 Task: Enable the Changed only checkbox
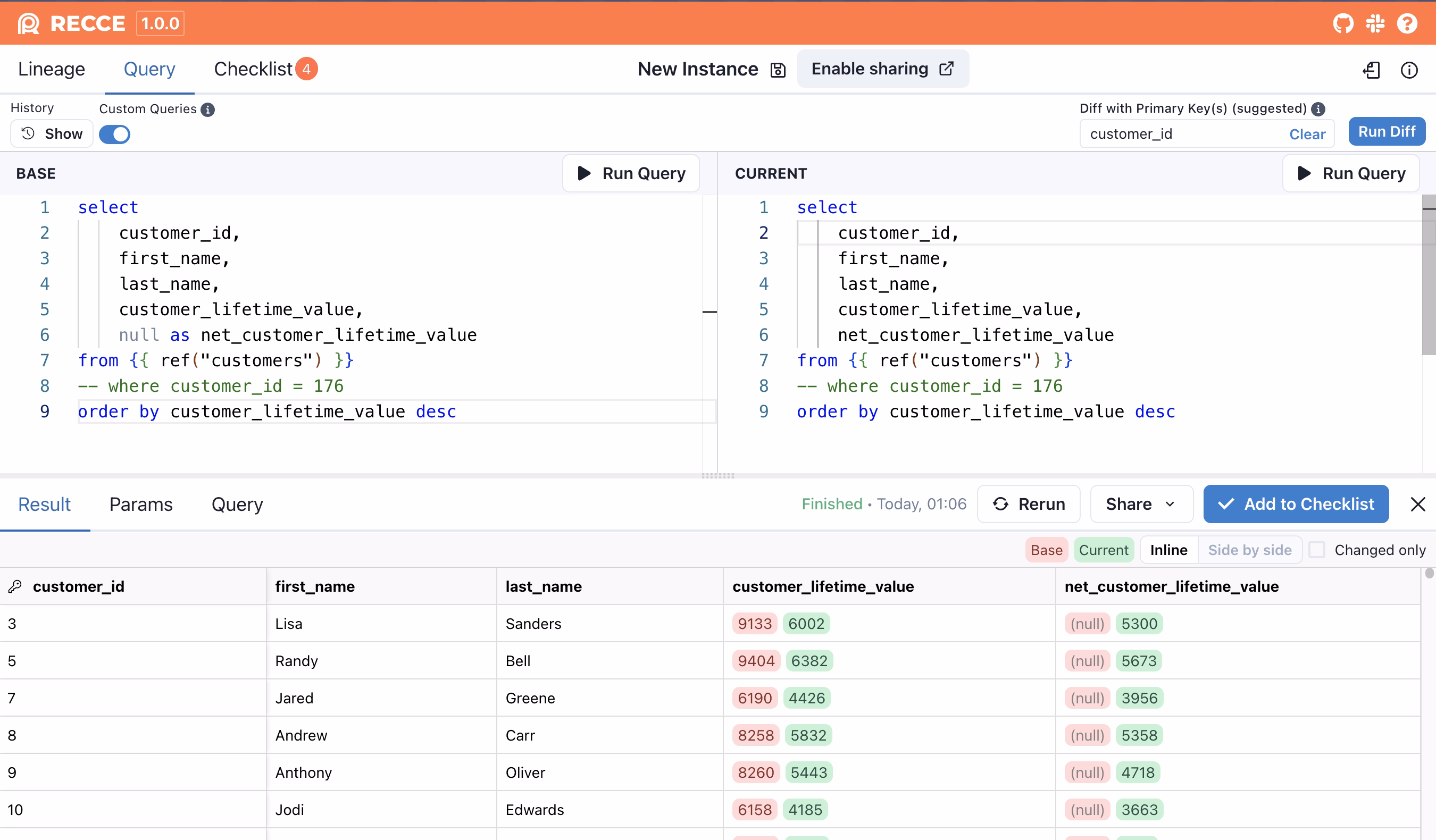[x=1316, y=550]
